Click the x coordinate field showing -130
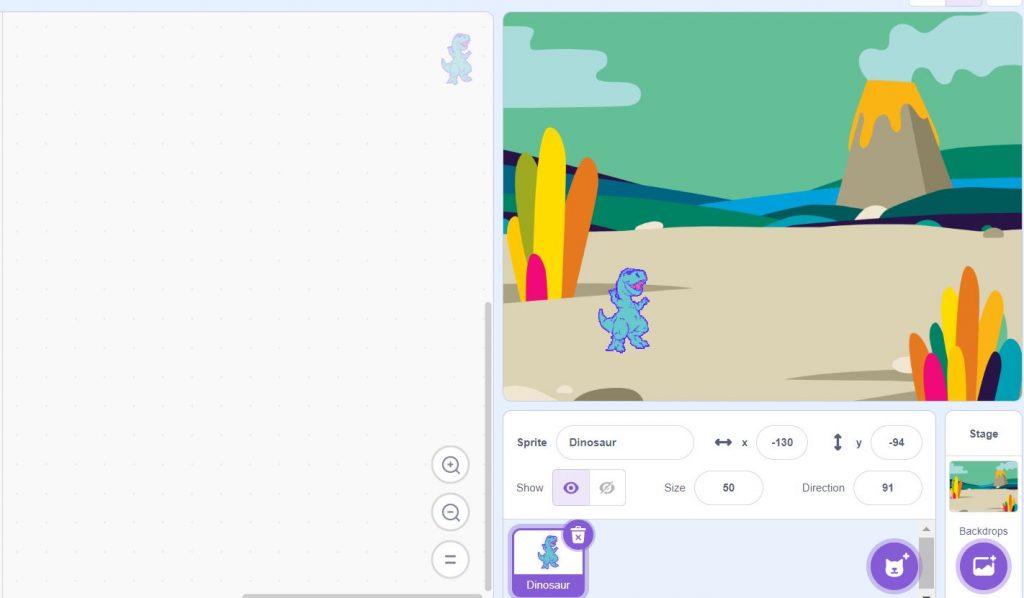 781,442
